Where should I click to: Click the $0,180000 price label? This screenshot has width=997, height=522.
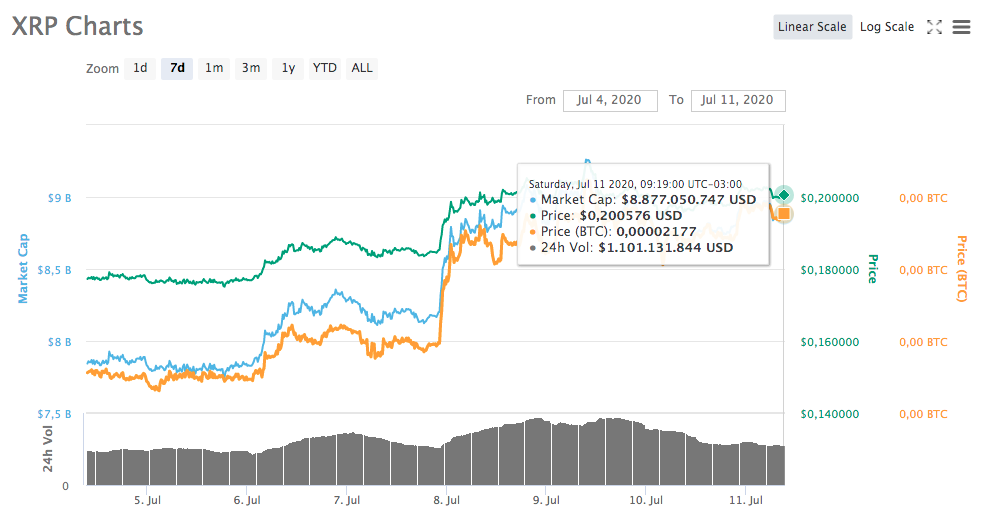830,270
